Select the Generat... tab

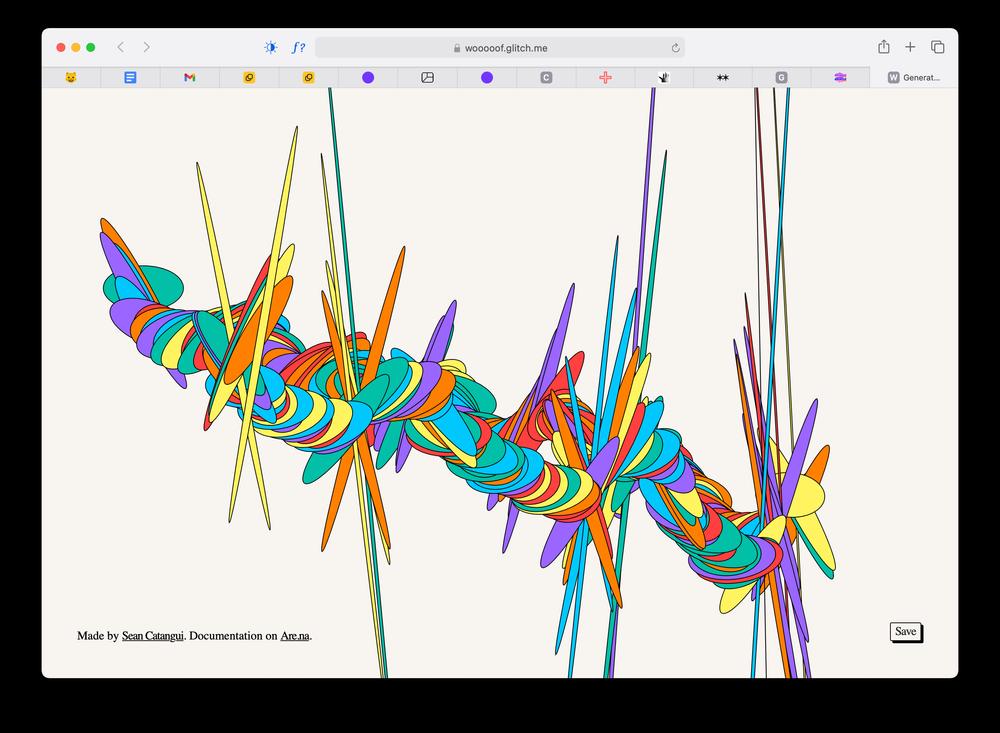point(914,78)
